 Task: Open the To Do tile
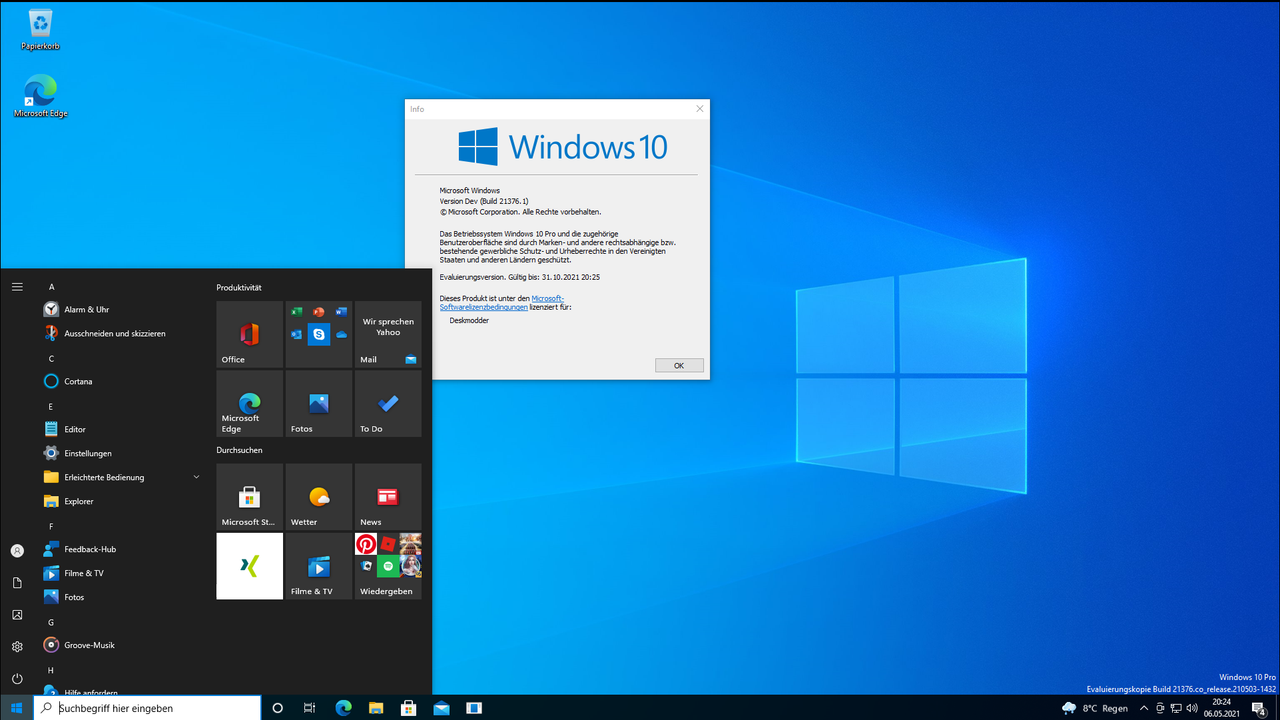(x=388, y=404)
